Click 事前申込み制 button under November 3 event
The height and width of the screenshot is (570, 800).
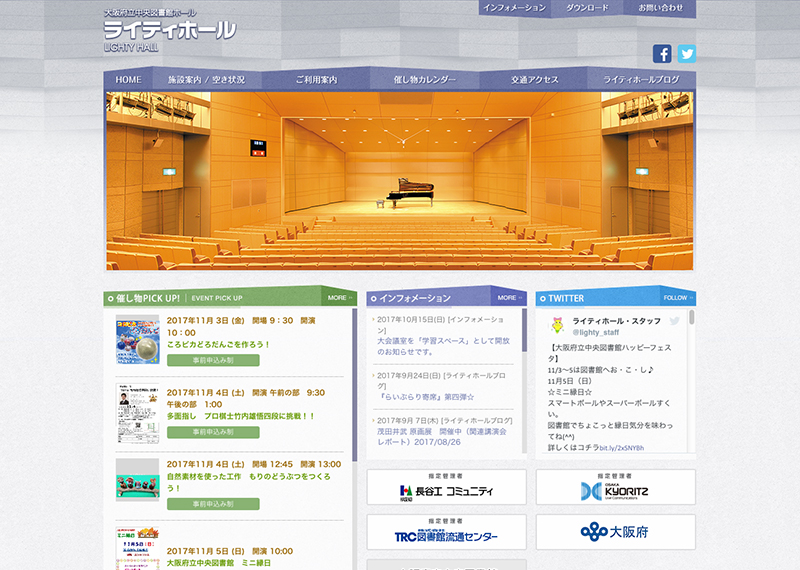point(213,360)
